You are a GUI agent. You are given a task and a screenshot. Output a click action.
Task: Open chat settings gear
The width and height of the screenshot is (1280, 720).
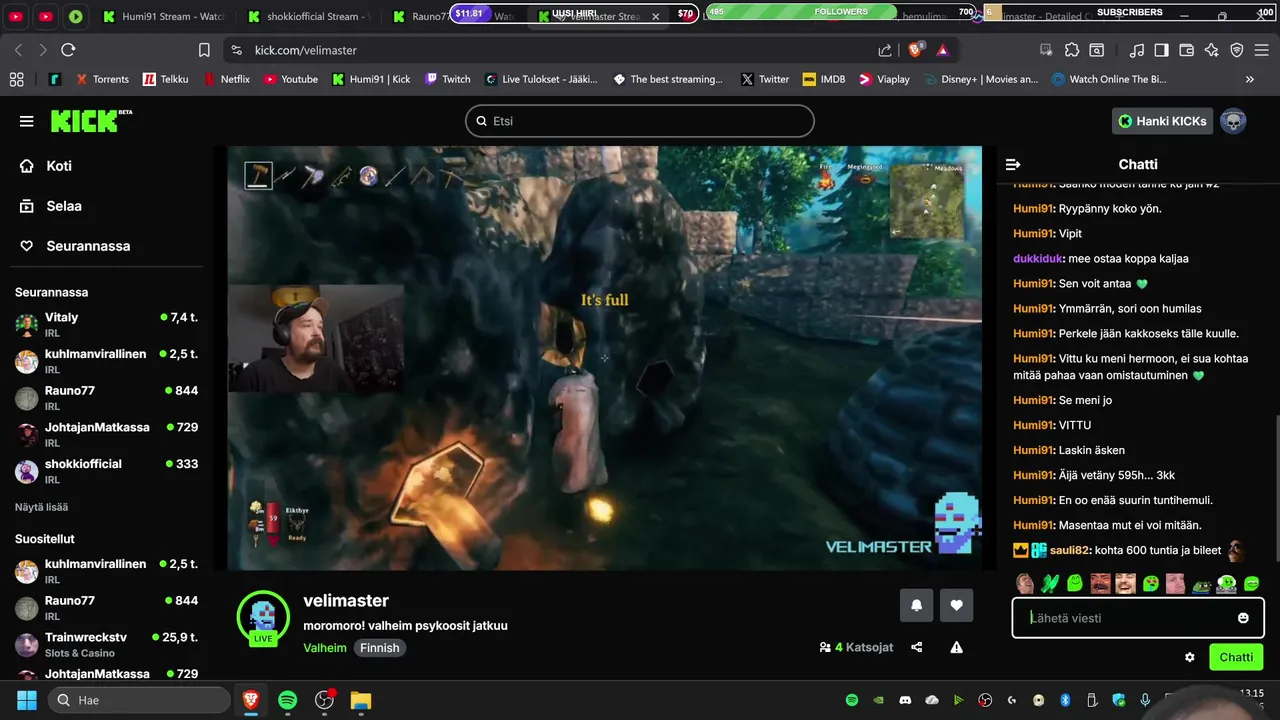1189,657
